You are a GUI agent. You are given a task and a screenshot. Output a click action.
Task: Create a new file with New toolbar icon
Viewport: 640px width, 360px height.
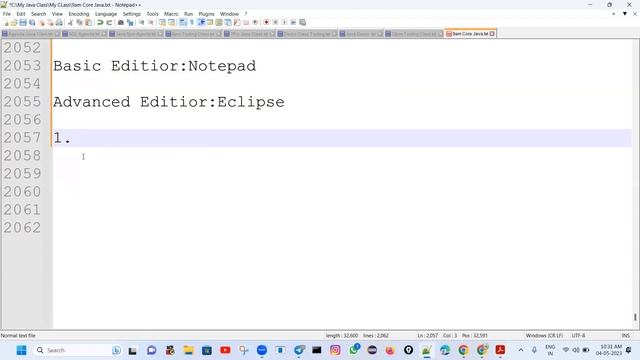pos(6,22)
